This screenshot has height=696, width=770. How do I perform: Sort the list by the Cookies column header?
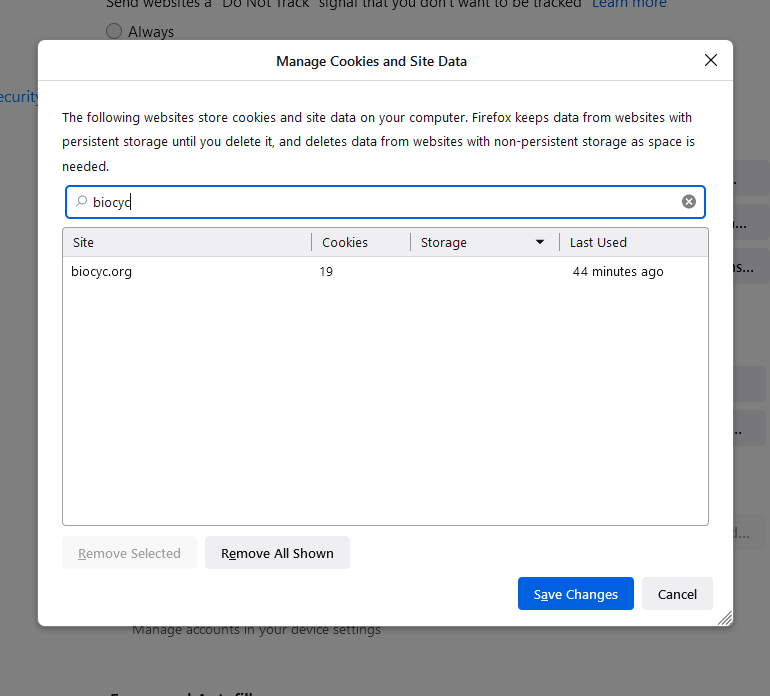[360, 243]
